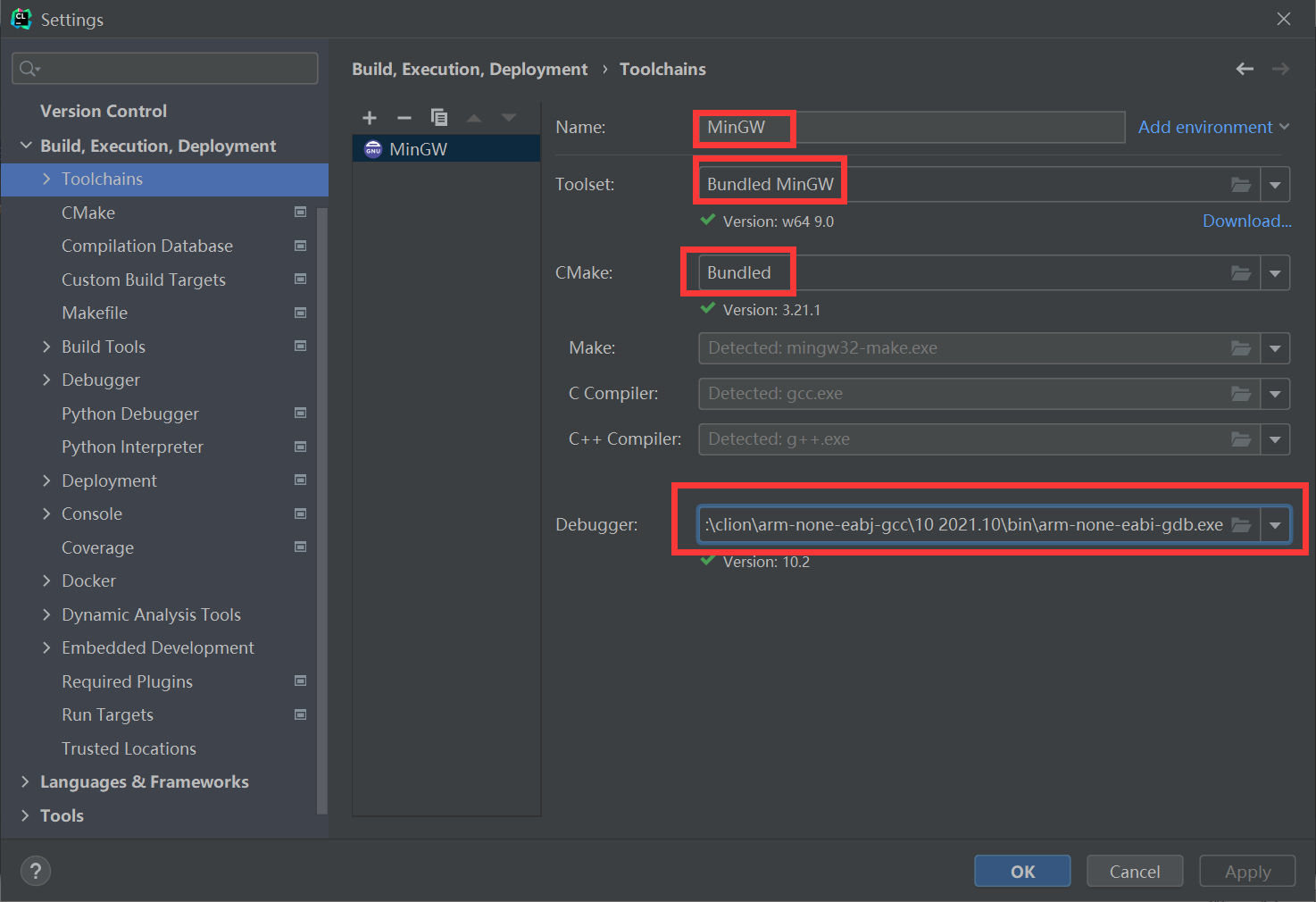Navigate forward with the right arrow
The image size is (1316, 902).
(x=1281, y=69)
